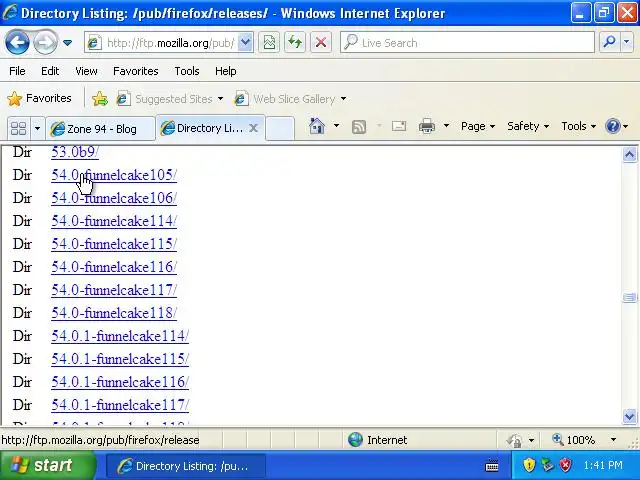This screenshot has width=640, height=480.
Task: Open the 54.0-funnelcake118/ link
Action: pos(114,313)
